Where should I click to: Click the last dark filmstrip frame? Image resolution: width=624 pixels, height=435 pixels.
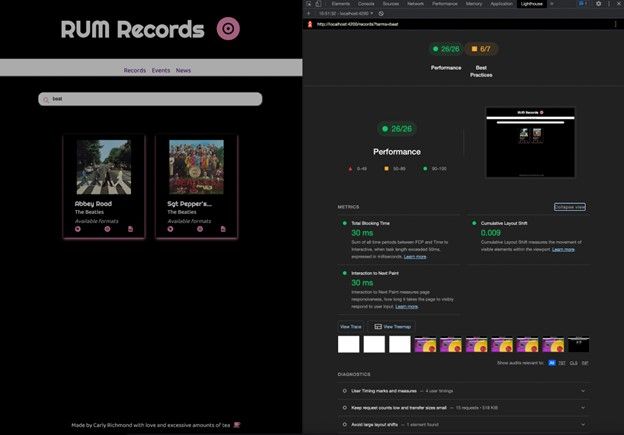579,344
